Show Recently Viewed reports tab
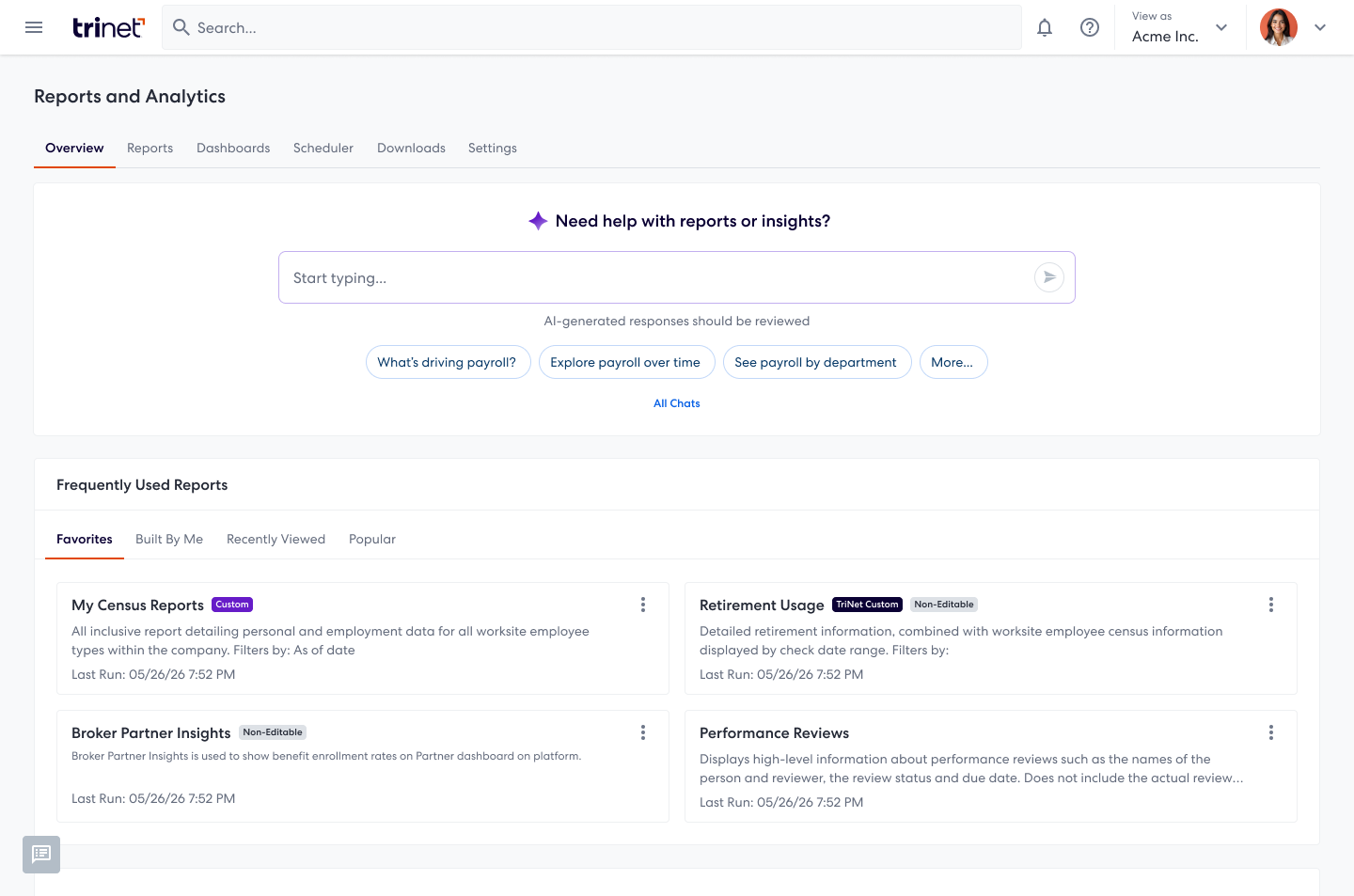The height and width of the screenshot is (896, 1354). 276,539
